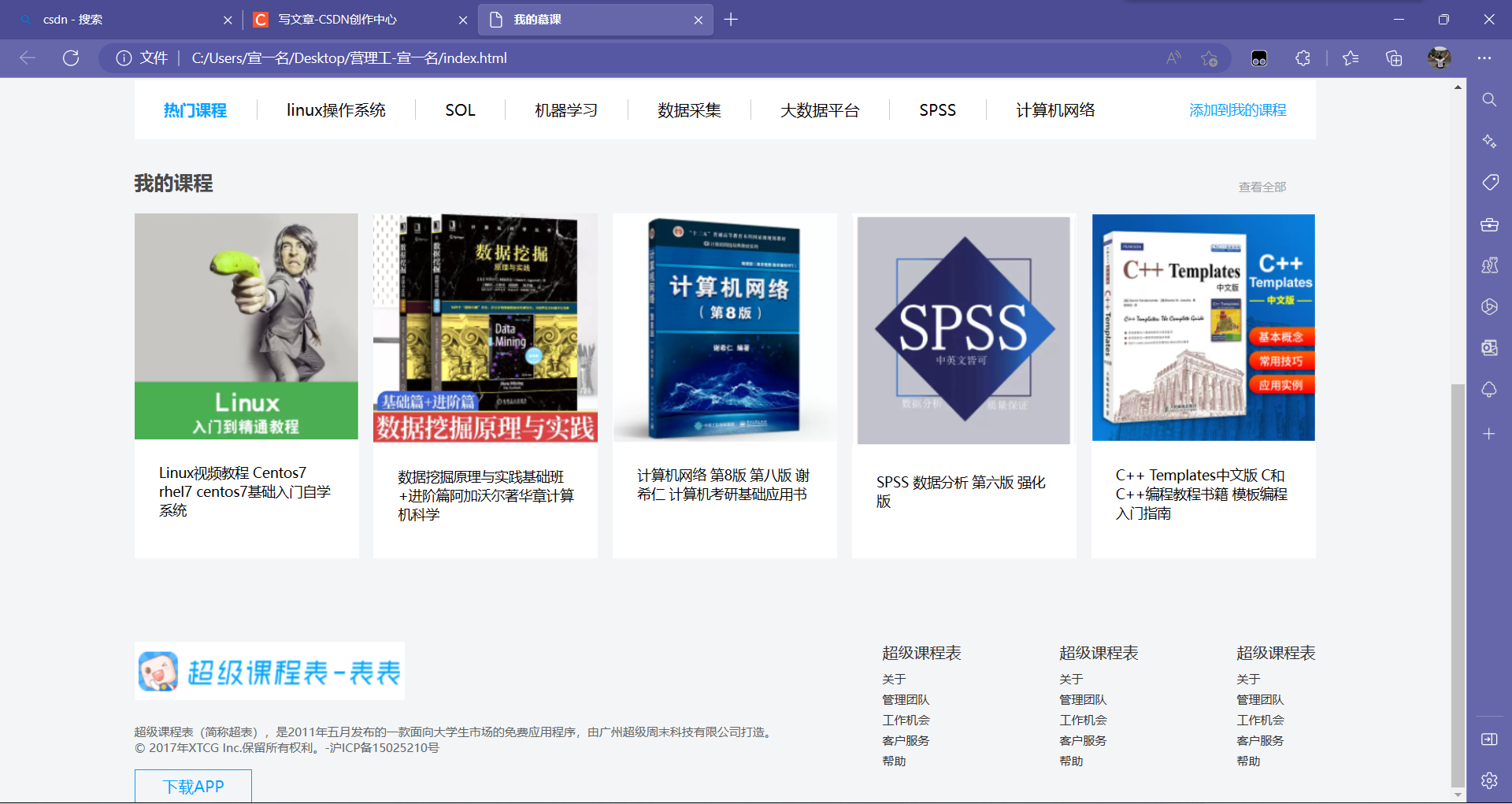The width and height of the screenshot is (1512, 804).
Task: Open sidebar Search icon
Action: coord(1489,100)
